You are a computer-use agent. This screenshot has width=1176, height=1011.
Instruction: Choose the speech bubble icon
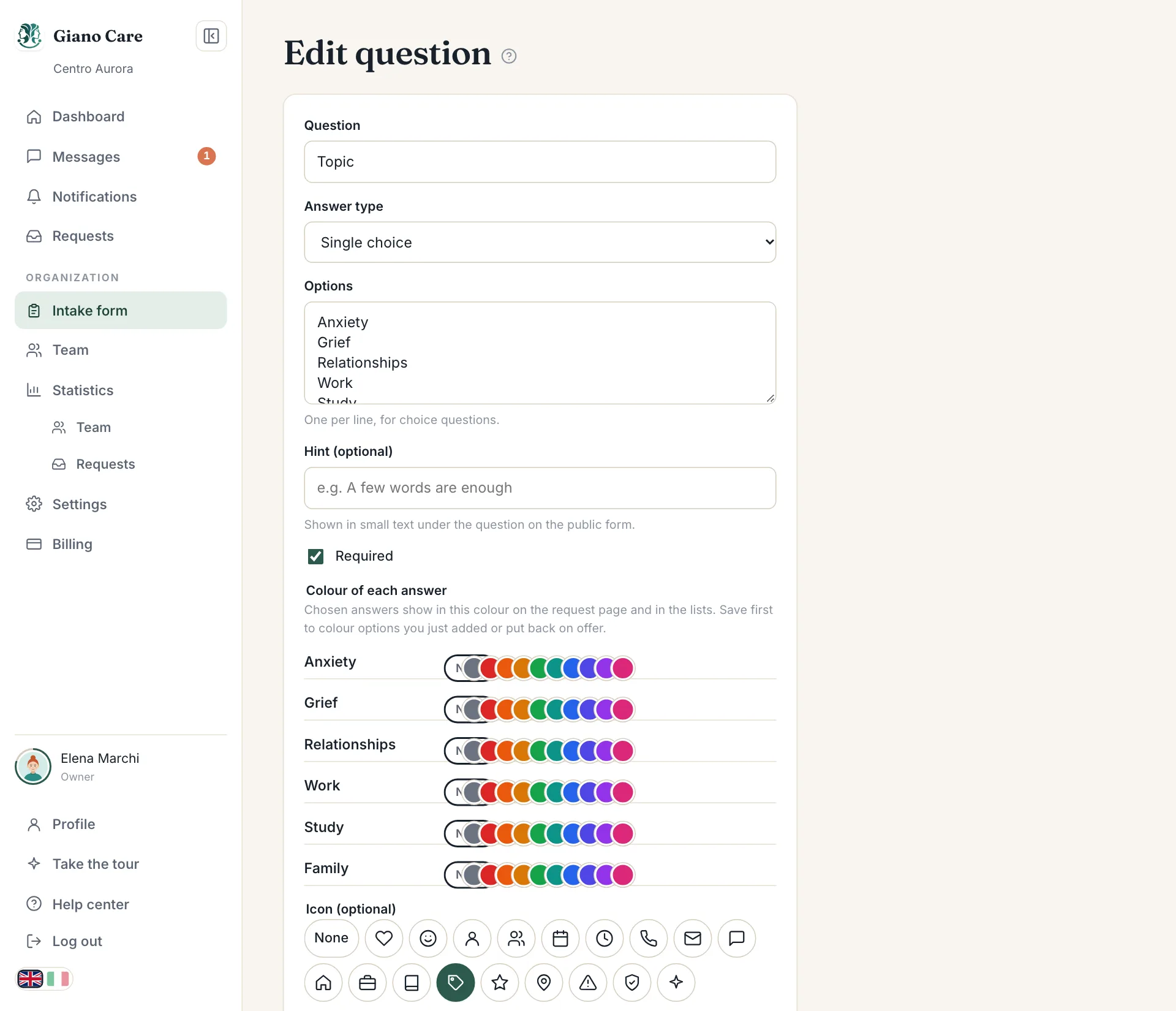click(x=737, y=938)
